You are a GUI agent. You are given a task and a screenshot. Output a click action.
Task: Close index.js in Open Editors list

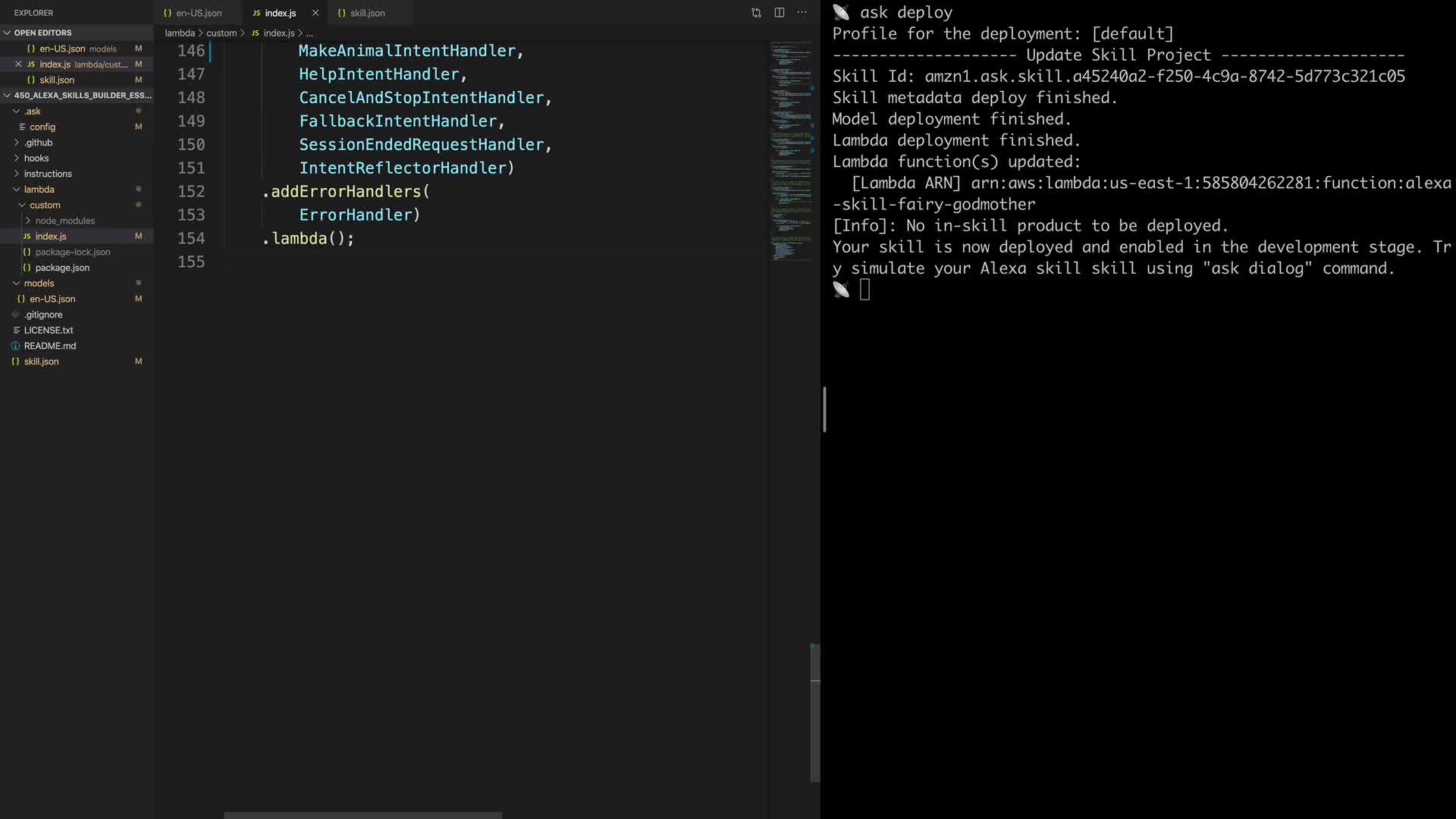click(x=18, y=64)
